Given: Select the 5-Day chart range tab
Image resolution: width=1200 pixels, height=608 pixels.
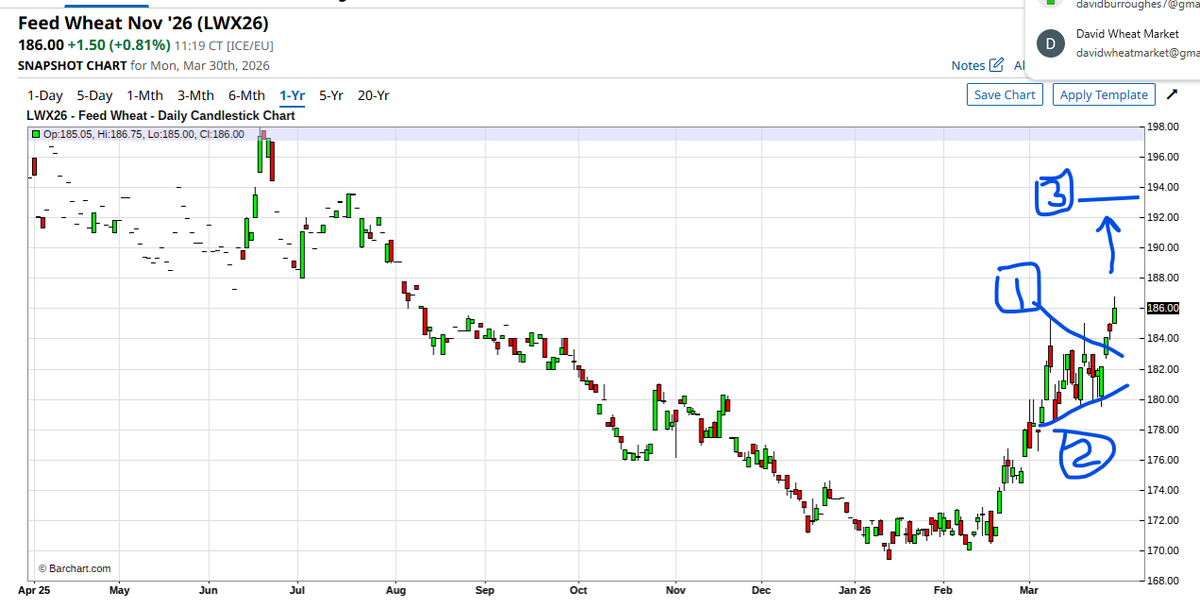Looking at the screenshot, I should pyautogui.click(x=95, y=95).
